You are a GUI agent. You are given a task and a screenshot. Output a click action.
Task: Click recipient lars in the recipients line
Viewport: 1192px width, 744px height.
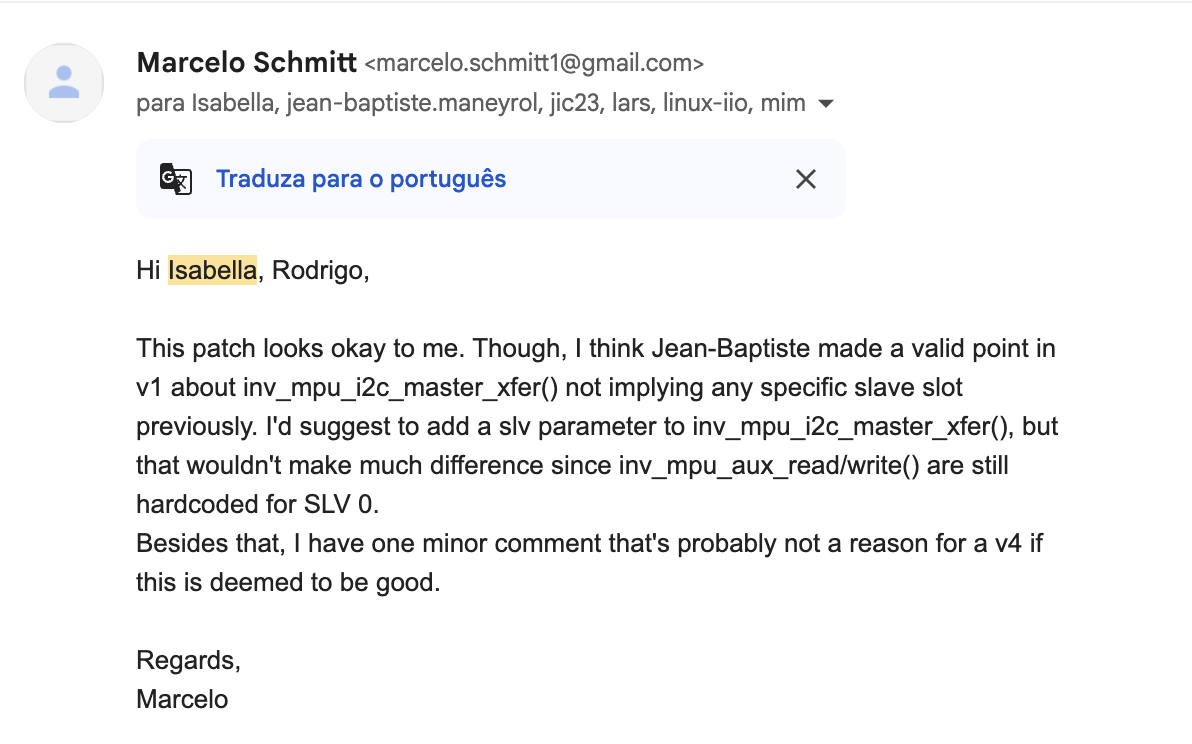tap(632, 103)
